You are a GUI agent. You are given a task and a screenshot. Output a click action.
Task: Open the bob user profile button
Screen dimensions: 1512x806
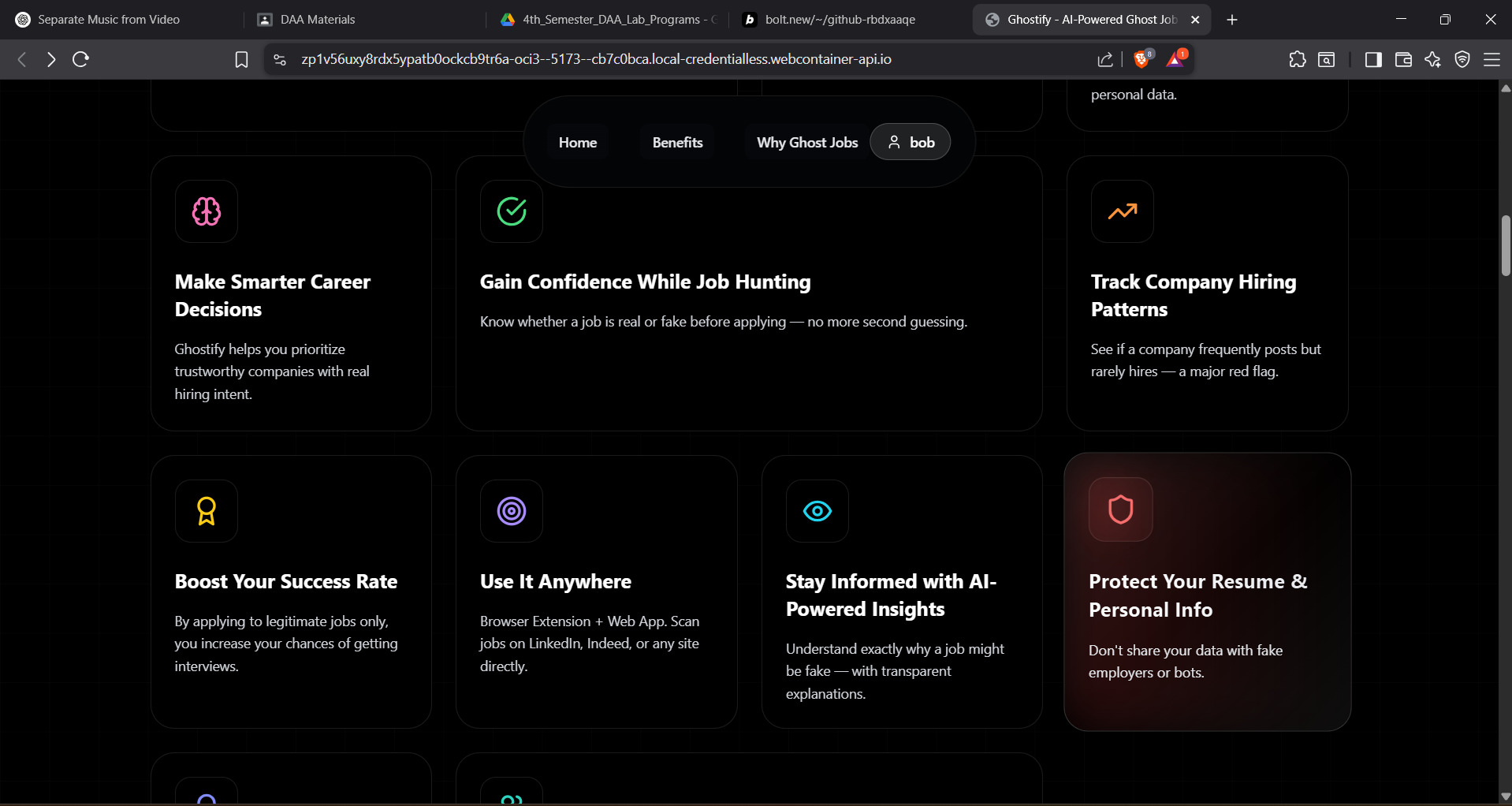coord(911,143)
